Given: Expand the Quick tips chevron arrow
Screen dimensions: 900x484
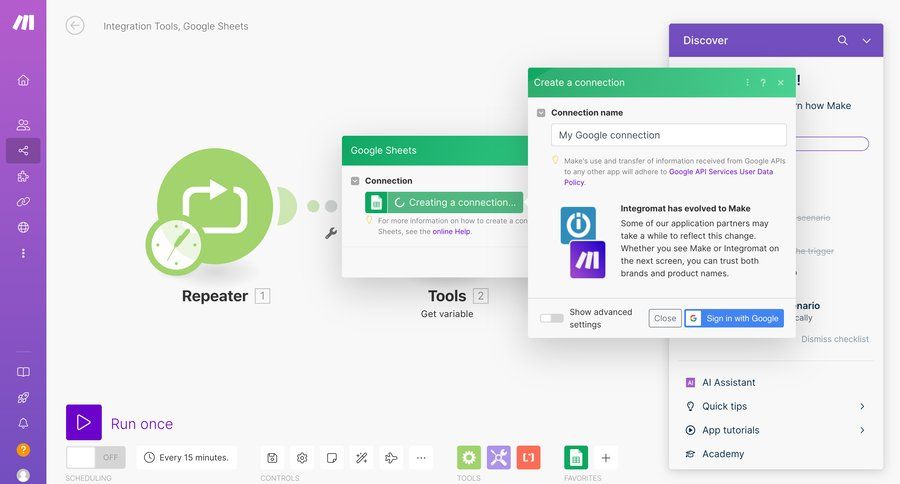Looking at the screenshot, I should 862,406.
